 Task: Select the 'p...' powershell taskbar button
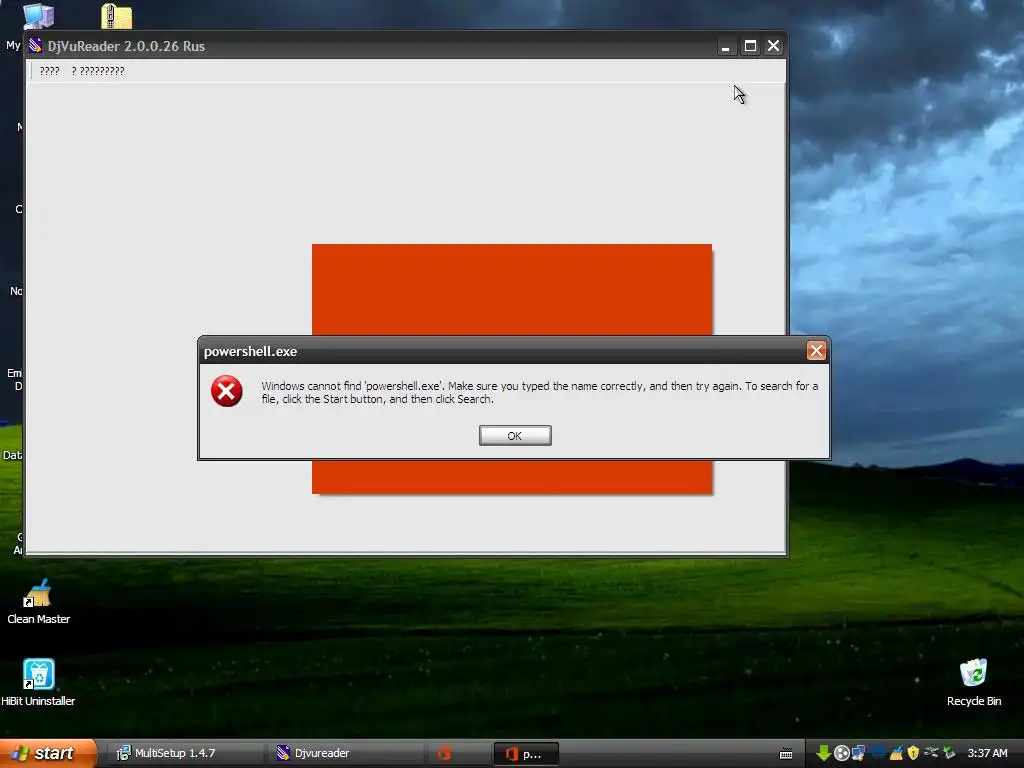coord(526,754)
